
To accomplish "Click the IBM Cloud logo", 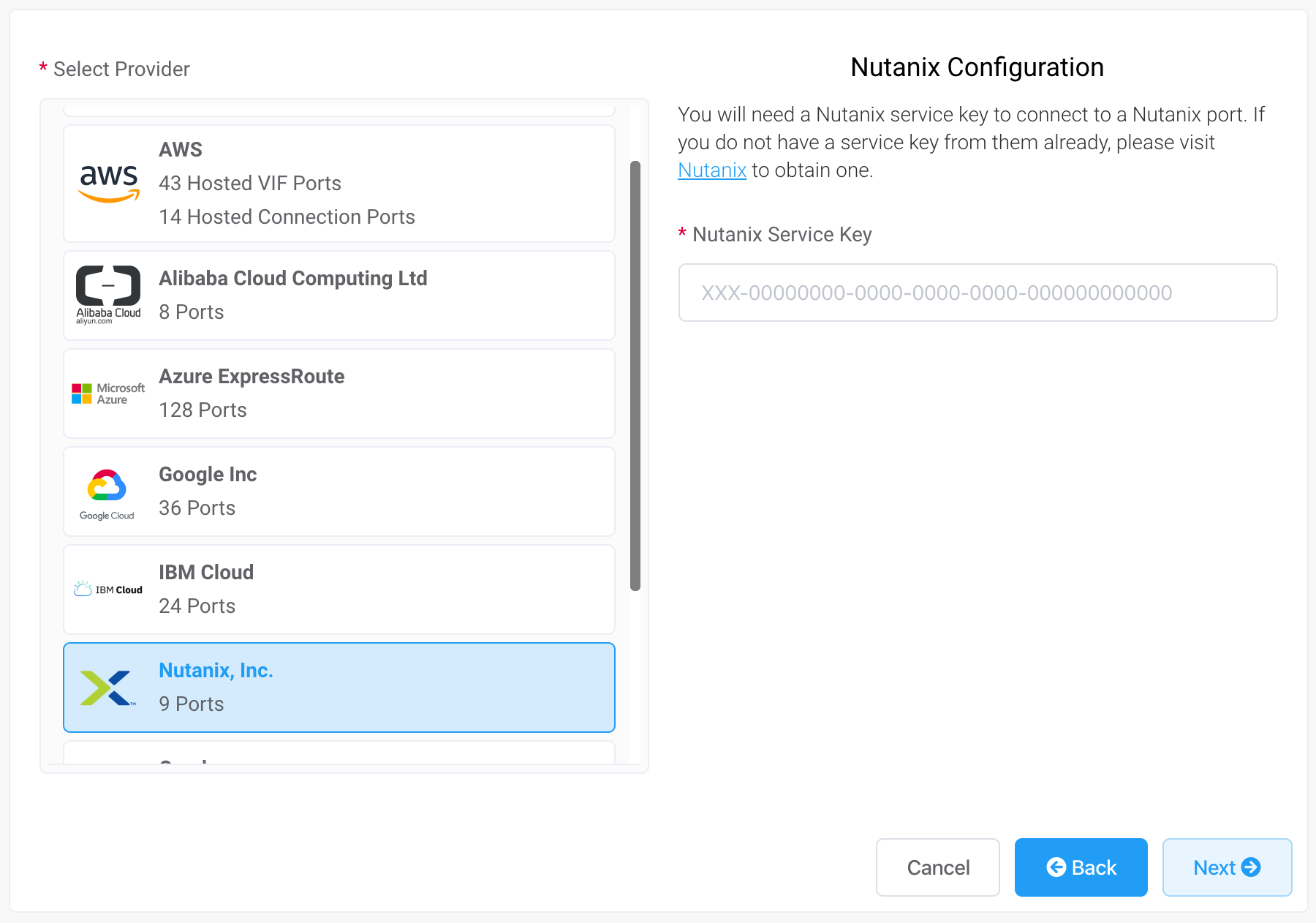I will [x=108, y=589].
